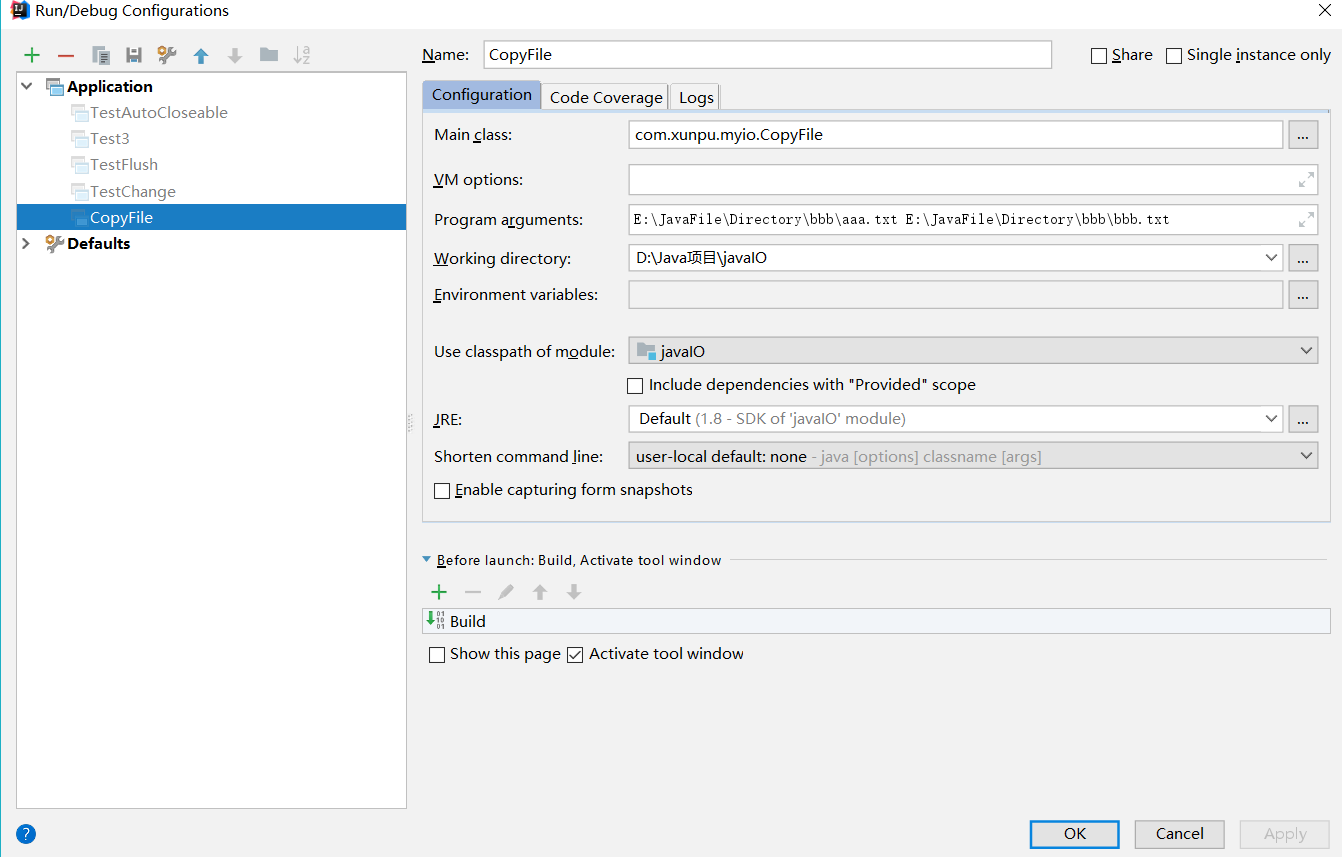Browse for Working directory
Viewport: 1342px width, 857px height.
pyautogui.click(x=1303, y=258)
